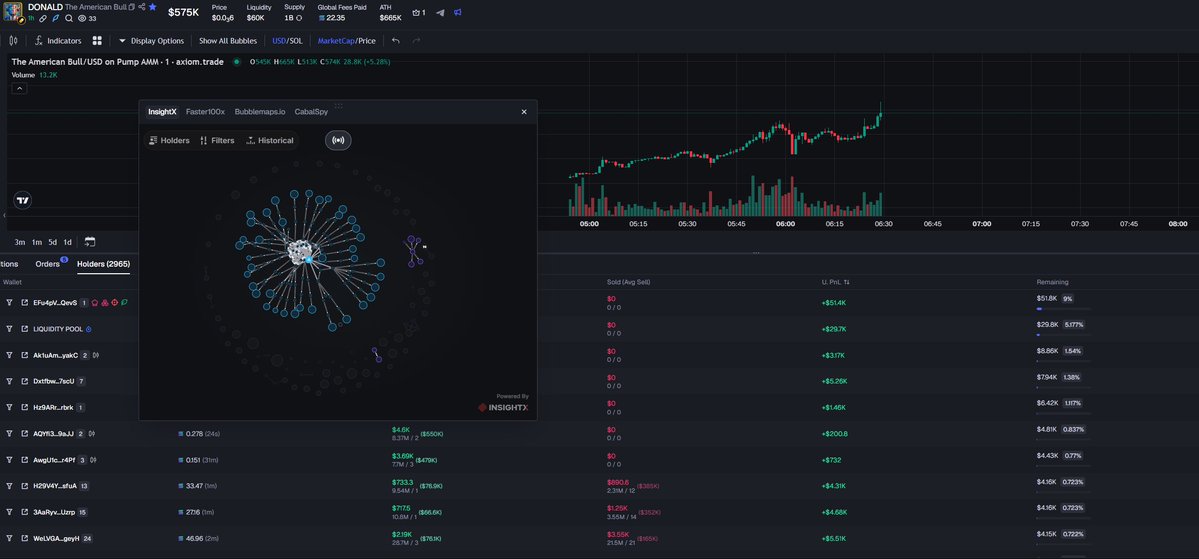Viewport: 1199px width, 559px height.
Task: Toggle MarketCap/Price chart mode
Action: pyautogui.click(x=346, y=41)
